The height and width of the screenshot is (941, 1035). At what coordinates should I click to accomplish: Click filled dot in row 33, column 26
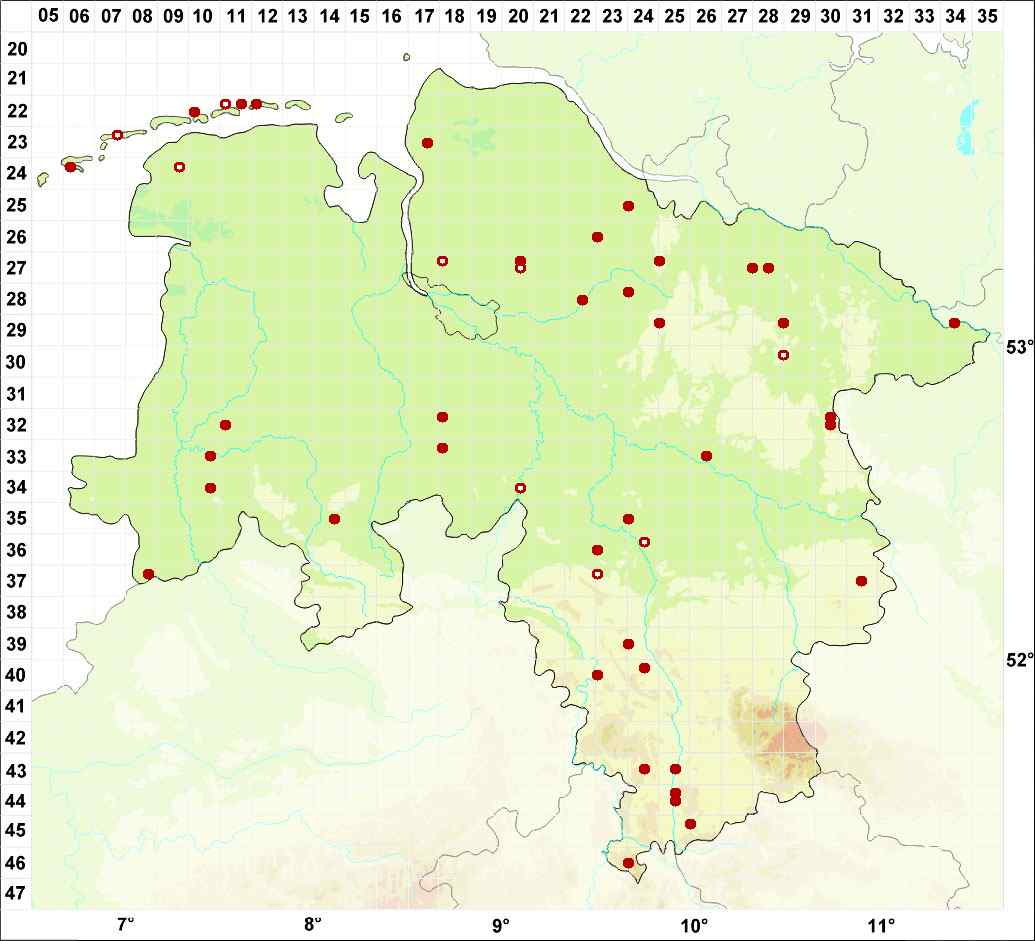coord(706,456)
